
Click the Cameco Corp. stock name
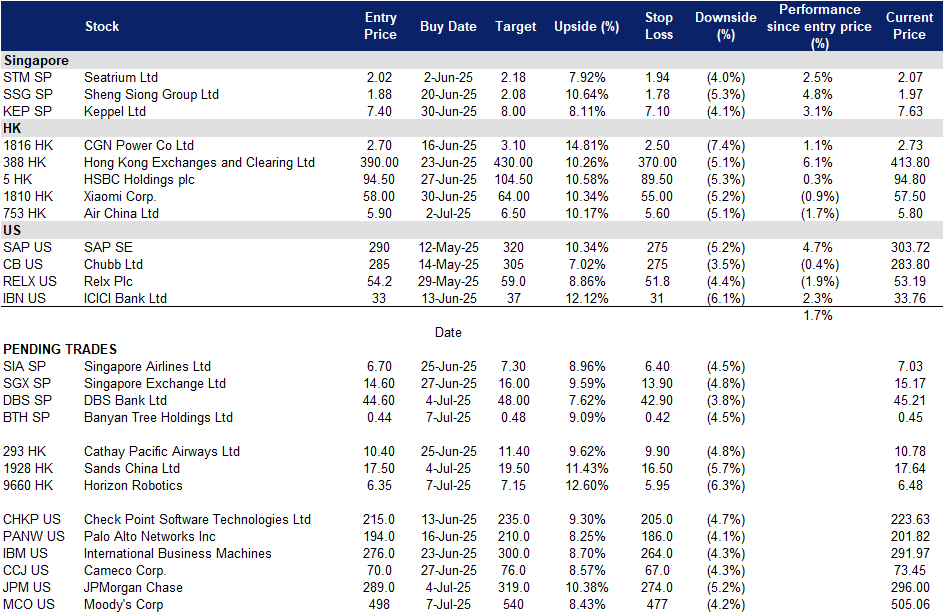click(x=125, y=570)
